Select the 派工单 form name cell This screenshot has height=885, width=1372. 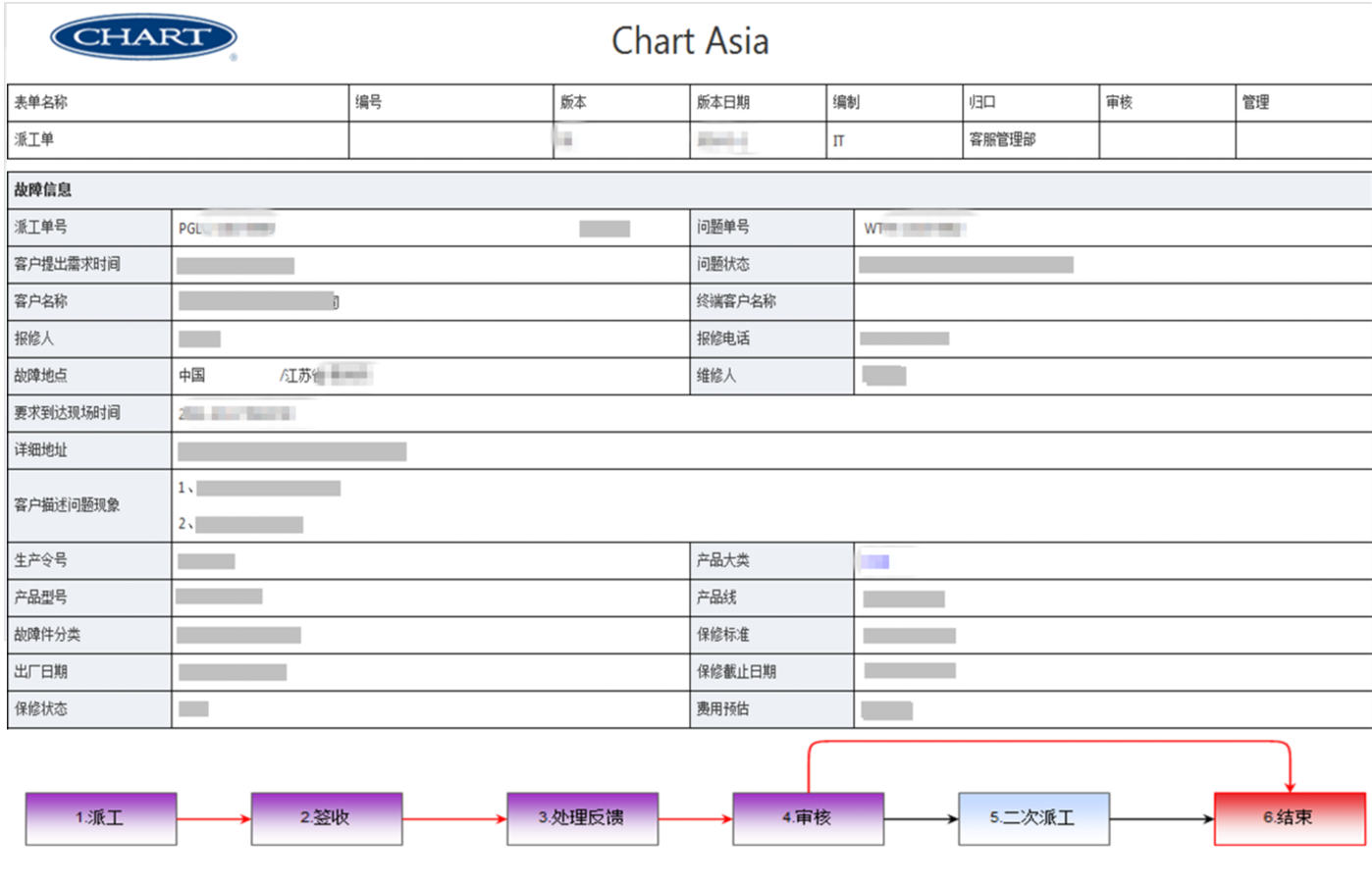point(178,140)
